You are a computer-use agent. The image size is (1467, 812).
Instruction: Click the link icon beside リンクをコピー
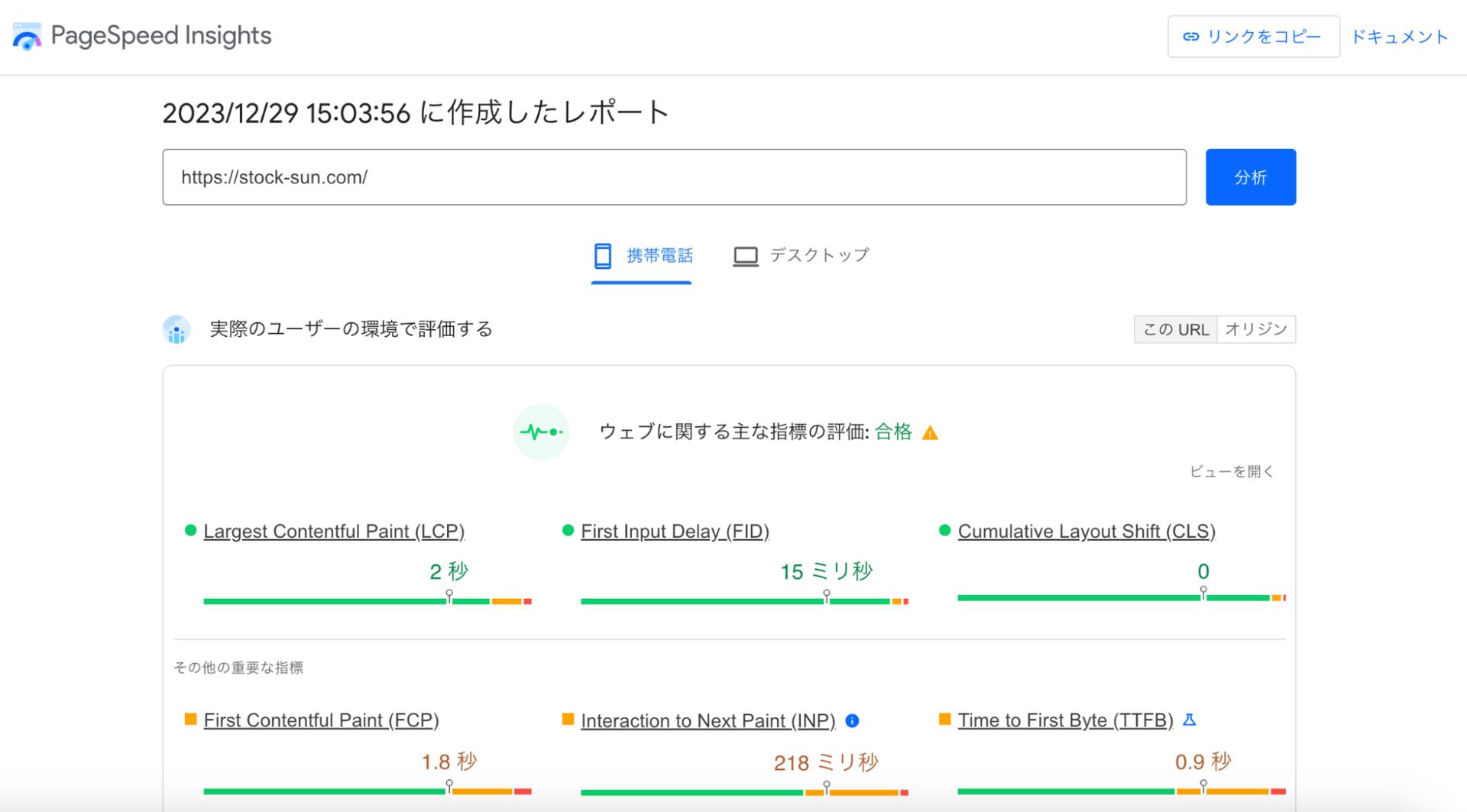tap(1193, 36)
